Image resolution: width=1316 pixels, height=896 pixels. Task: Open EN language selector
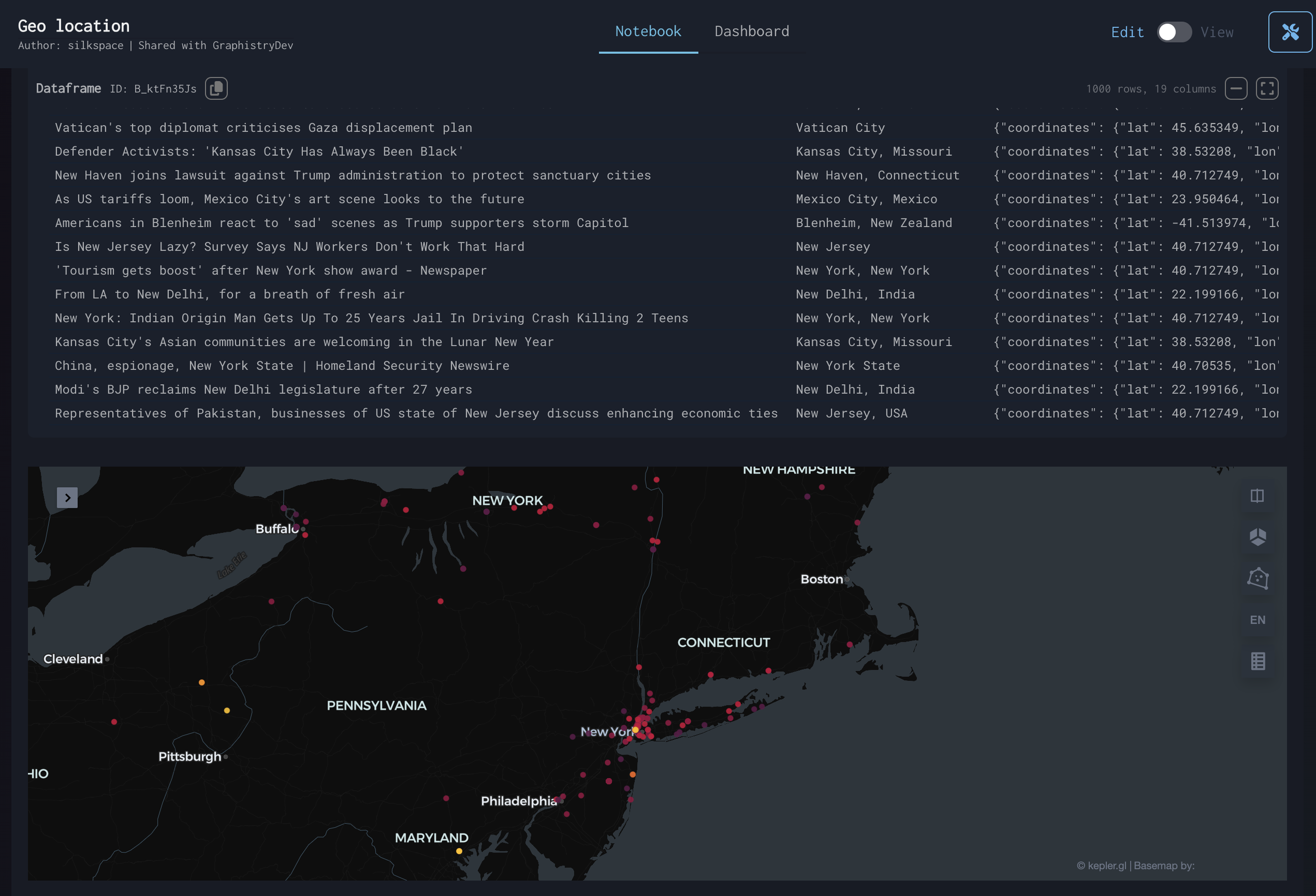(x=1257, y=620)
